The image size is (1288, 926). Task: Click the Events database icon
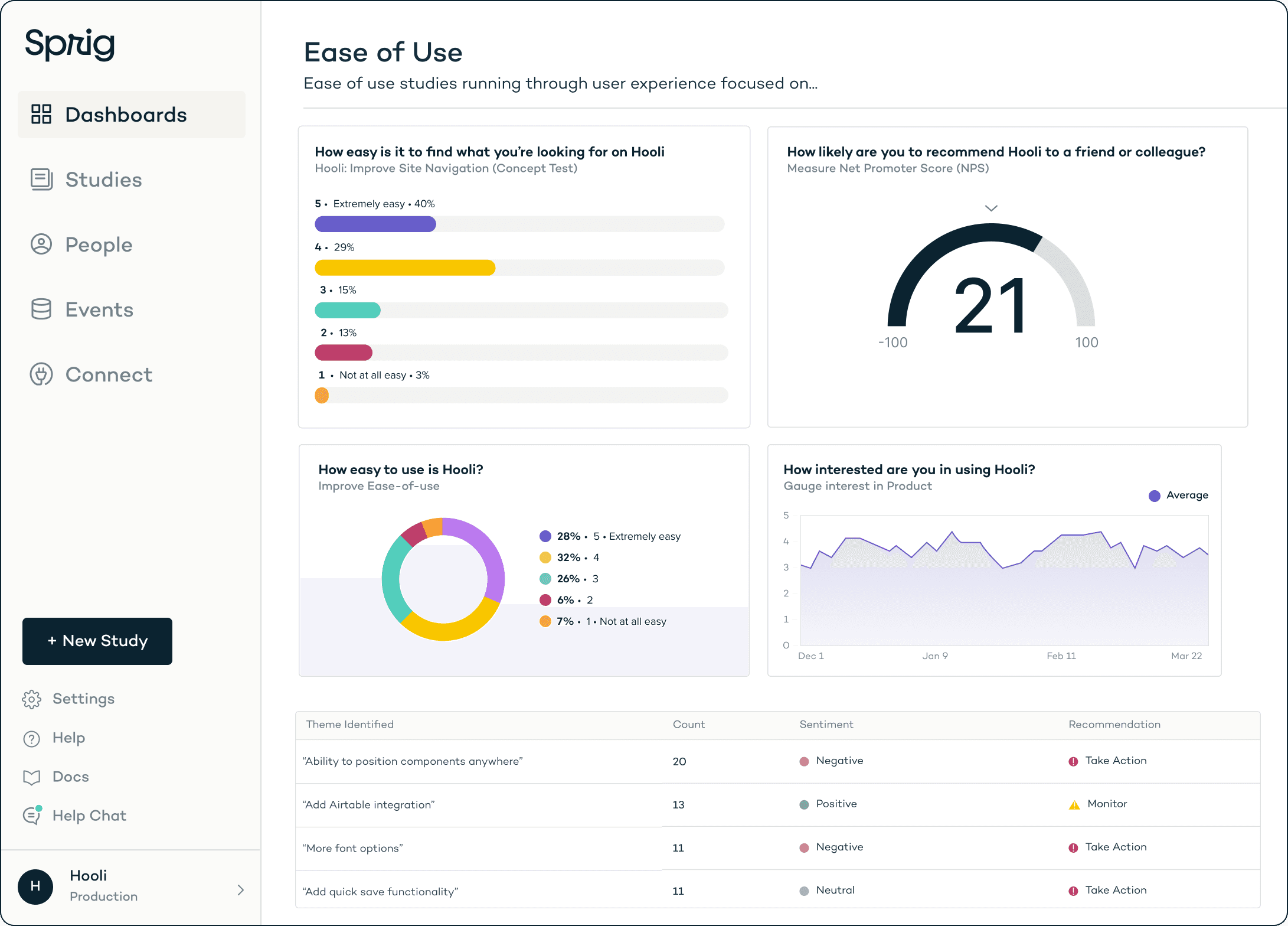coord(41,309)
